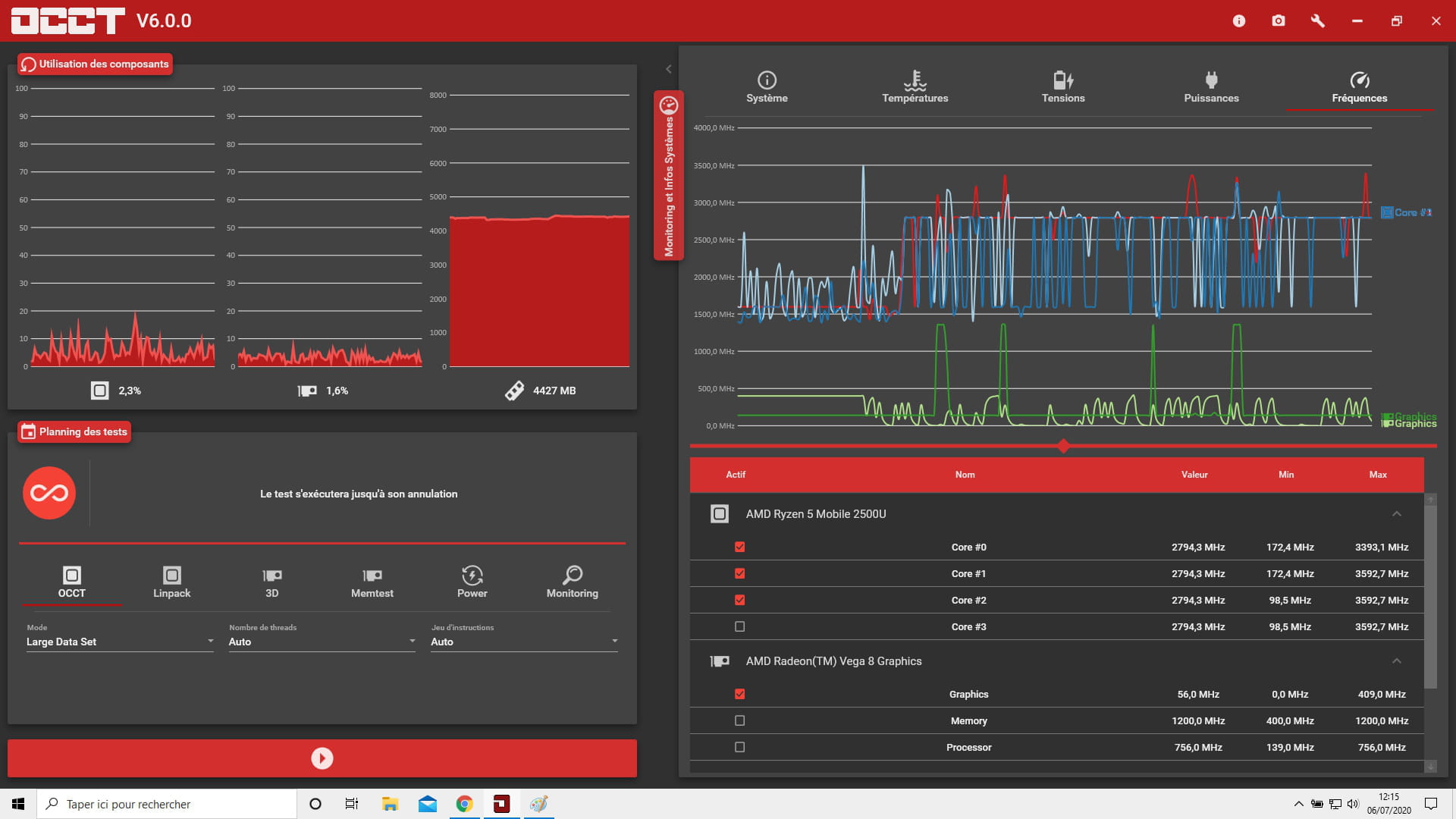
Task: Switch to Puissances tab
Action: point(1211,87)
